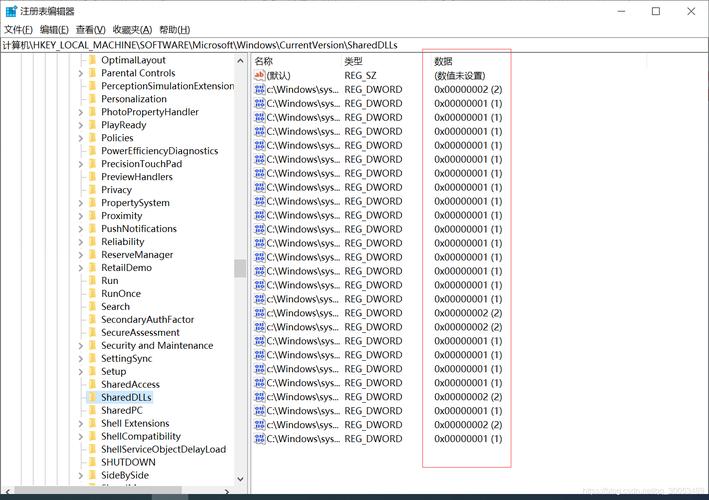Select the Search key folder icon
Image resolution: width=709 pixels, height=500 pixels.
click(x=93, y=307)
